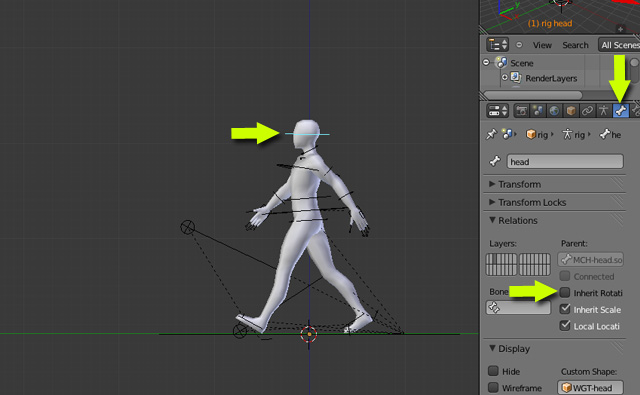Open the editor type selector in Properties header
This screenshot has height=395, width=640.
(497, 111)
